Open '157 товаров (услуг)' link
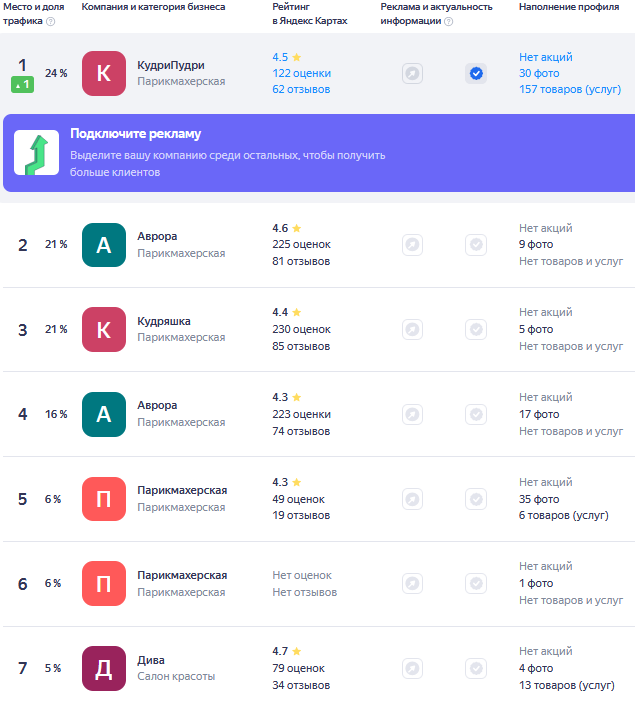Image resolution: width=635 pixels, height=705 pixels. 570,89
